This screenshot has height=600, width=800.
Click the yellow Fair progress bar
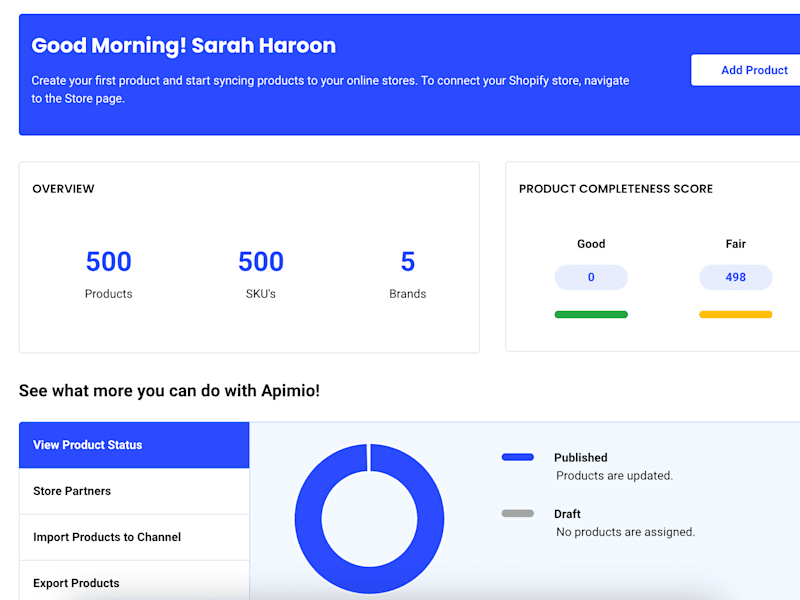pos(735,314)
